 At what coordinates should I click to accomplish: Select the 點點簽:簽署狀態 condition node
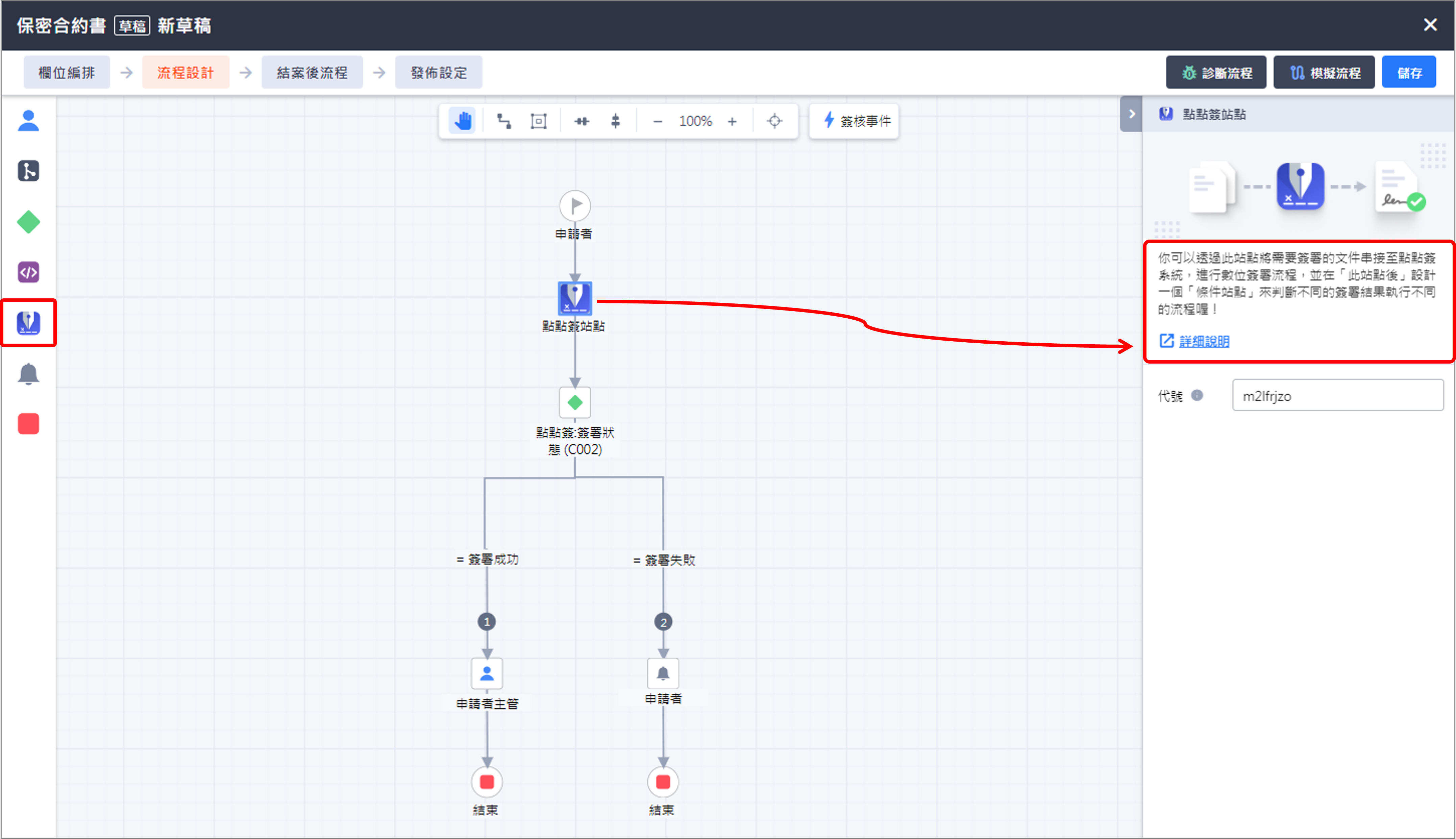tap(574, 402)
